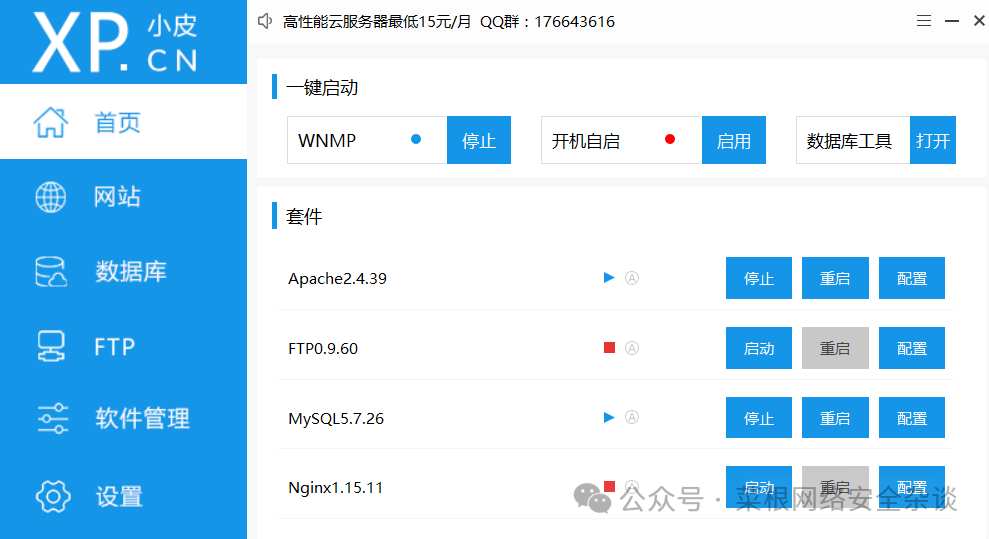Switch to the 软件管理 sidebar tab
The width and height of the screenshot is (989, 539).
coord(123,419)
